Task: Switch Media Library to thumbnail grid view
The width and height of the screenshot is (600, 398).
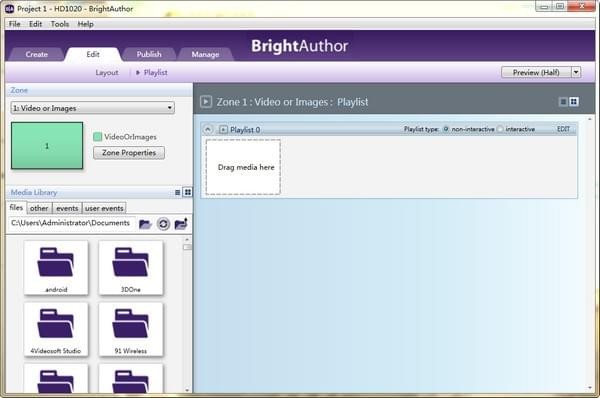Action: [x=188, y=192]
